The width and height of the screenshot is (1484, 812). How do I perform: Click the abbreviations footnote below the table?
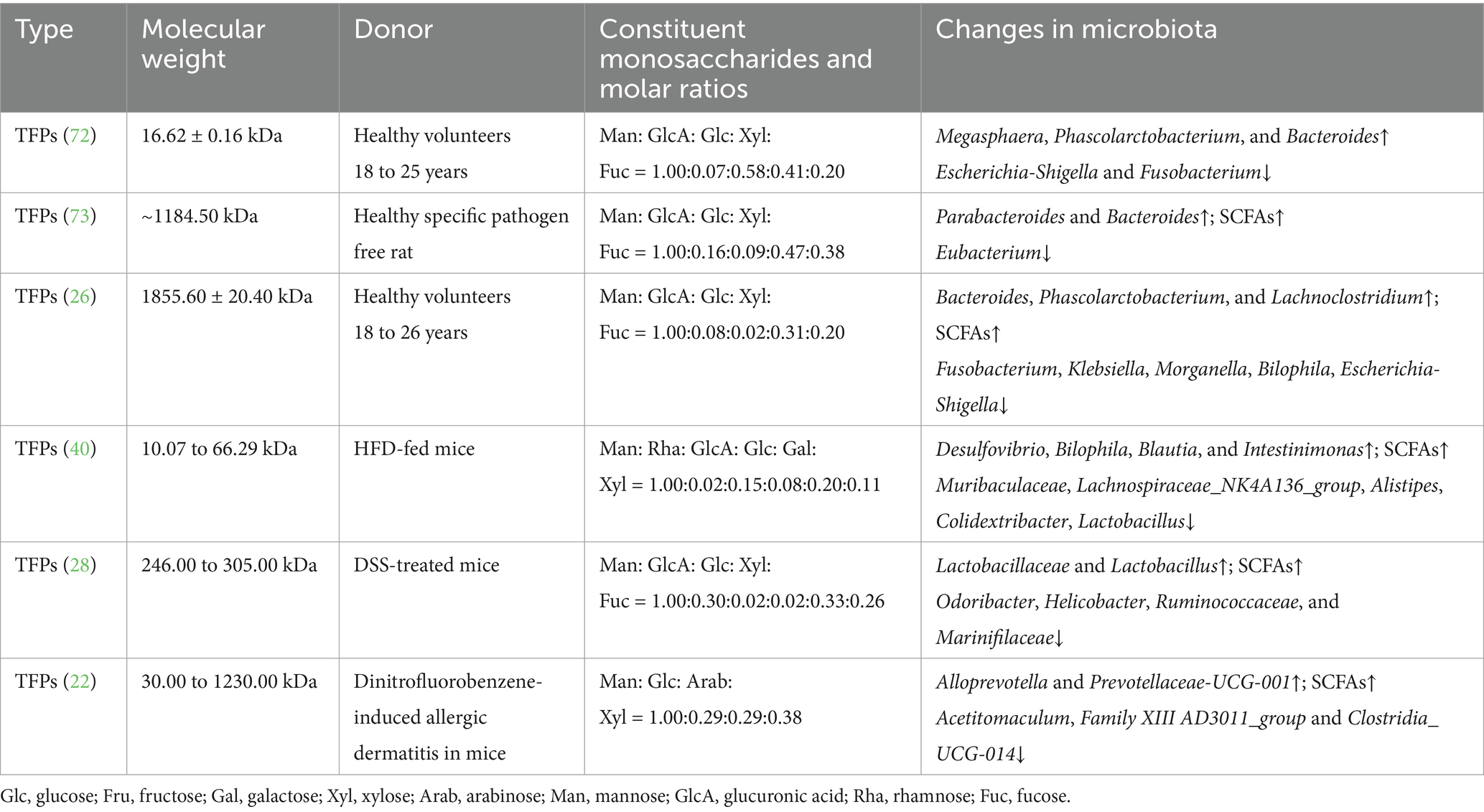click(x=536, y=796)
